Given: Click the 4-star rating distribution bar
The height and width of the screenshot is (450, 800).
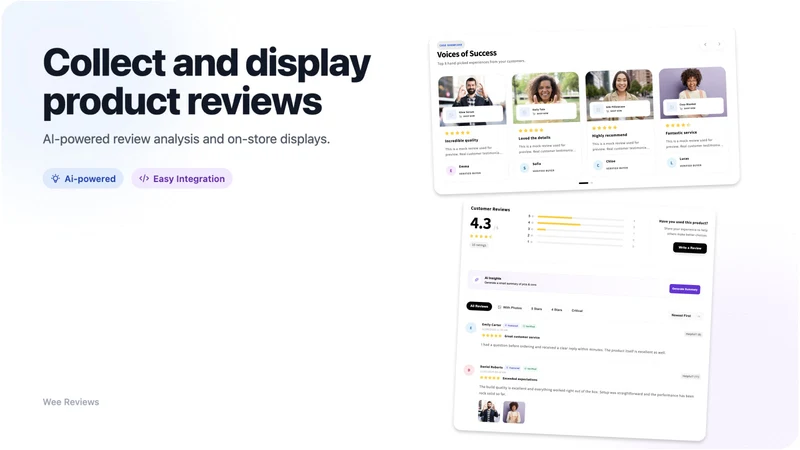Looking at the screenshot, I should click(x=580, y=224).
